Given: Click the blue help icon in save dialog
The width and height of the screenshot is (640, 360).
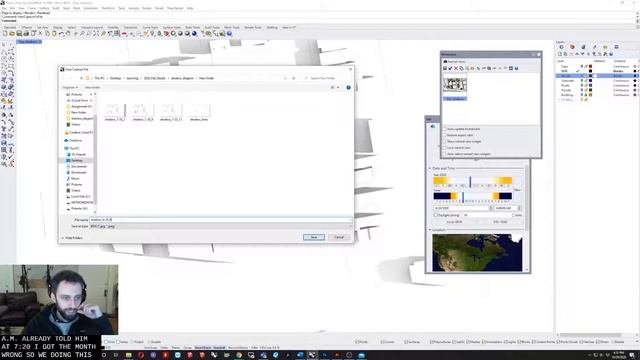Looking at the screenshot, I should (x=348, y=87).
